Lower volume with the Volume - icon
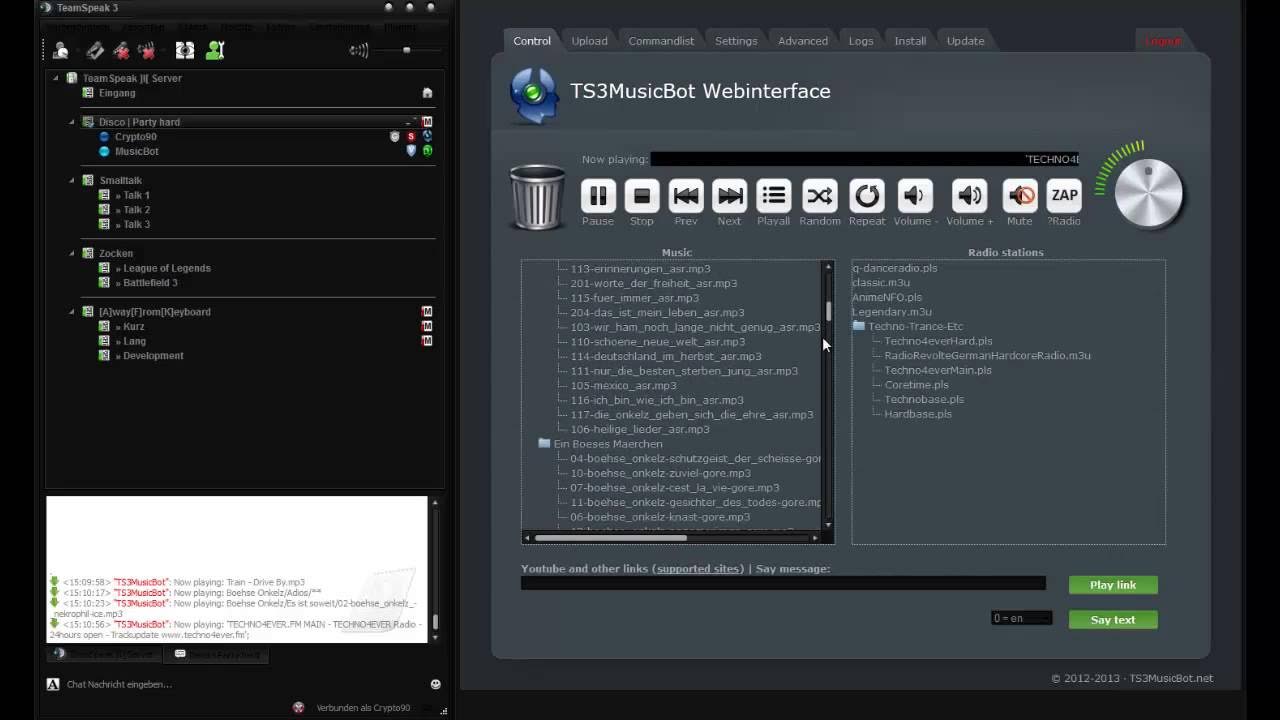The image size is (1280, 720). (x=915, y=196)
